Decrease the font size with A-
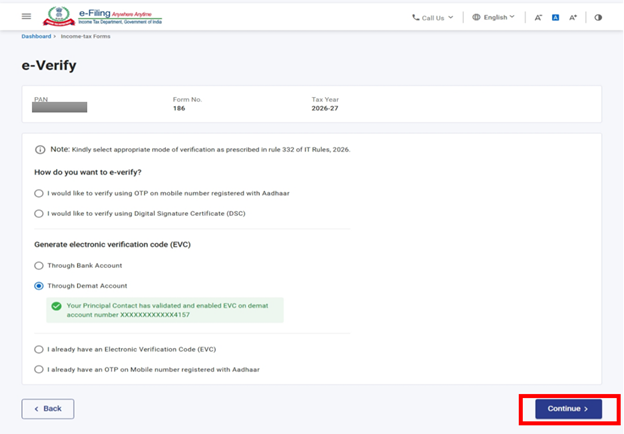 click(538, 17)
